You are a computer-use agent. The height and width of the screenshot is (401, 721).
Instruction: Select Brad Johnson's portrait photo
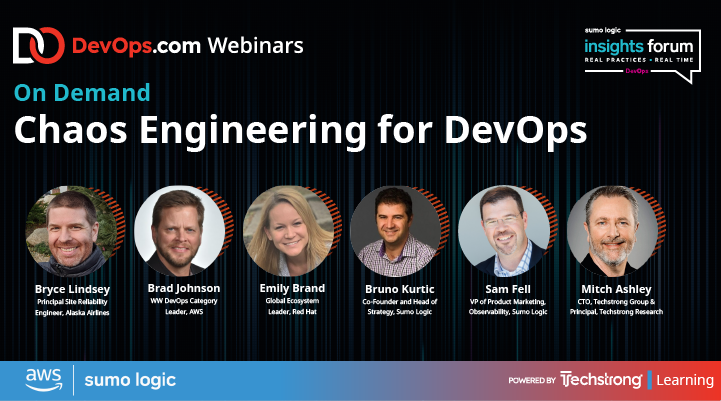tap(179, 231)
